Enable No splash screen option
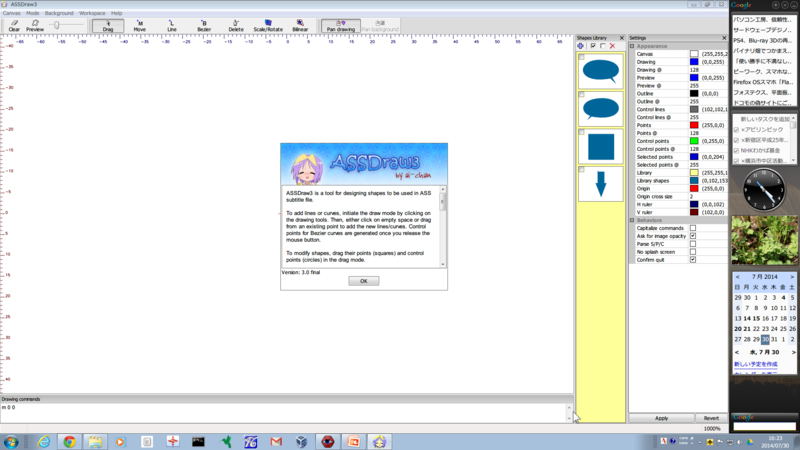Viewport: 800px width, 450px height. (x=693, y=252)
